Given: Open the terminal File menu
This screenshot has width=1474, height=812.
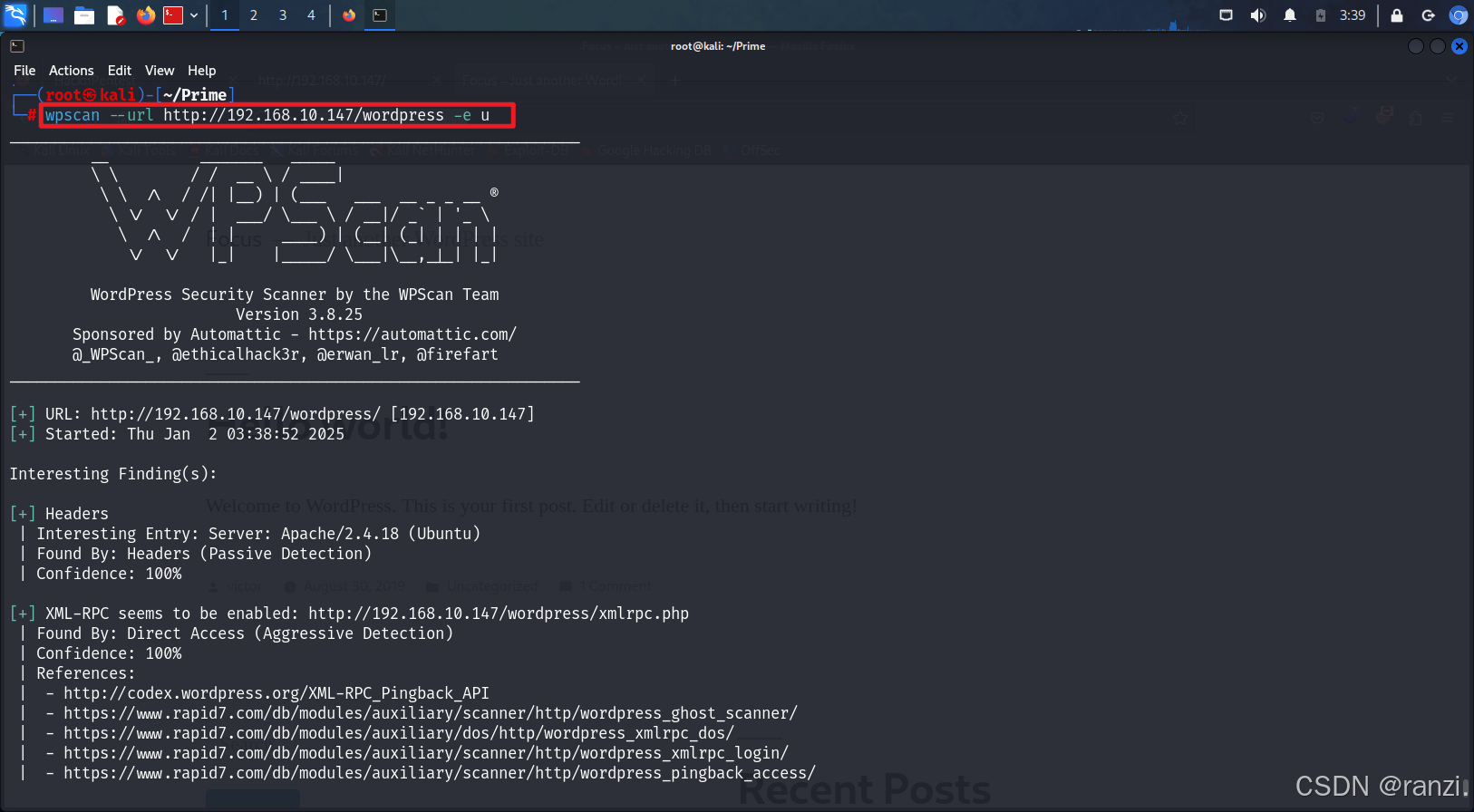Looking at the screenshot, I should (24, 71).
